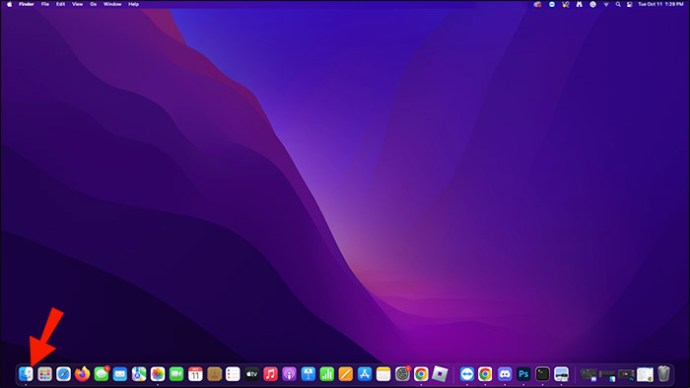Viewport: 690px width, 388px height.
Task: Open System Preferences gear icon
Action: tap(402, 374)
